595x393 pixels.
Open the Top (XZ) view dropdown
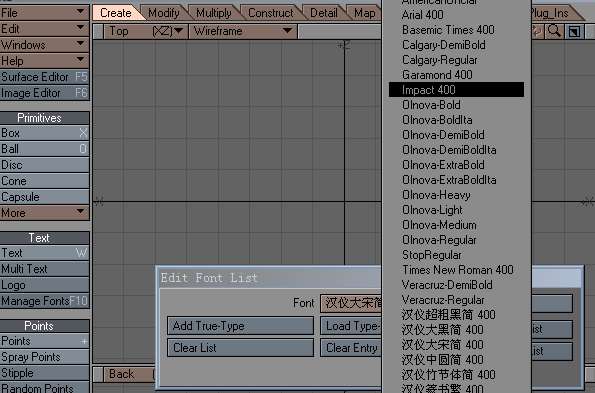click(x=146, y=31)
